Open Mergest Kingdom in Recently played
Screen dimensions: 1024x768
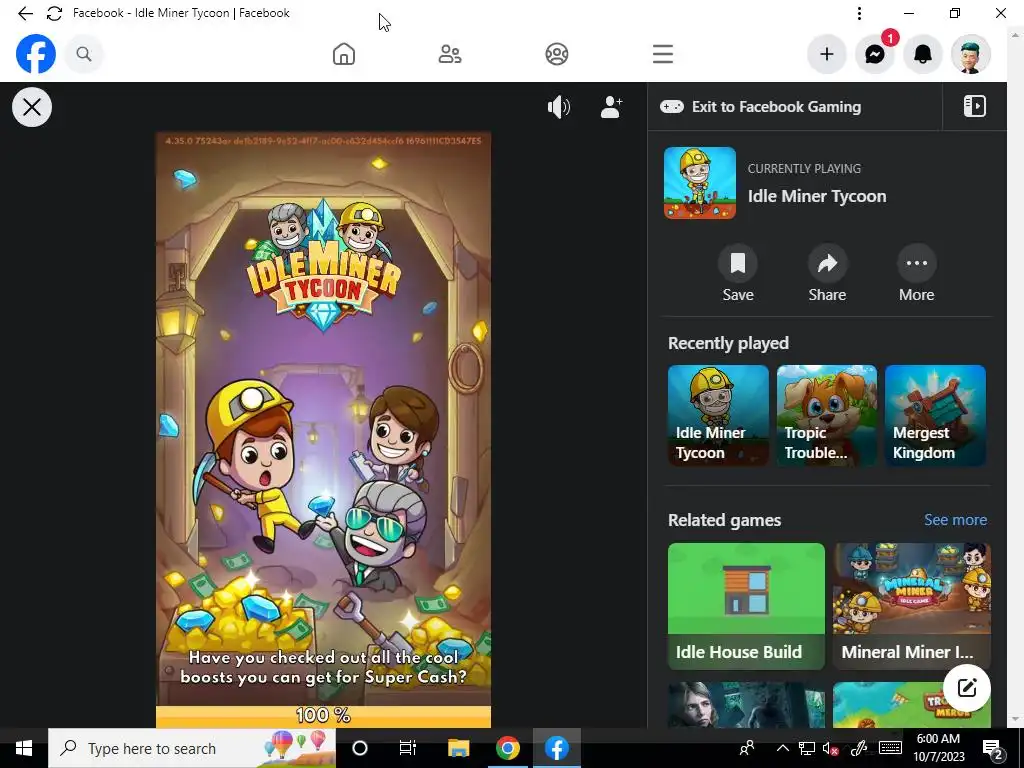tap(935, 415)
